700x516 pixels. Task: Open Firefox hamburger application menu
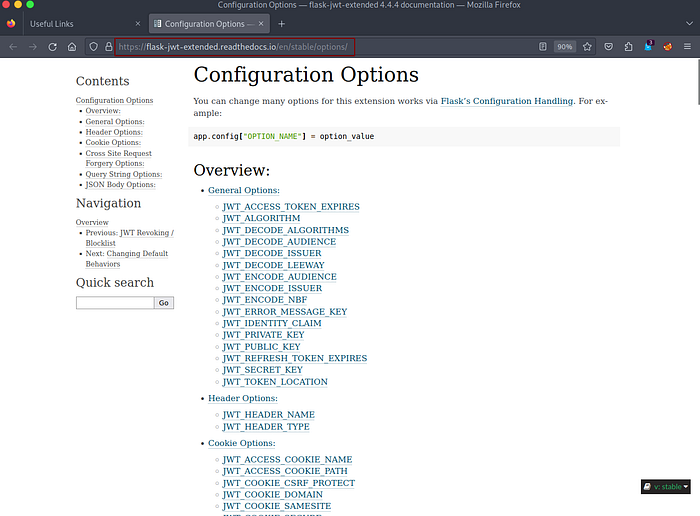pyautogui.click(x=687, y=46)
